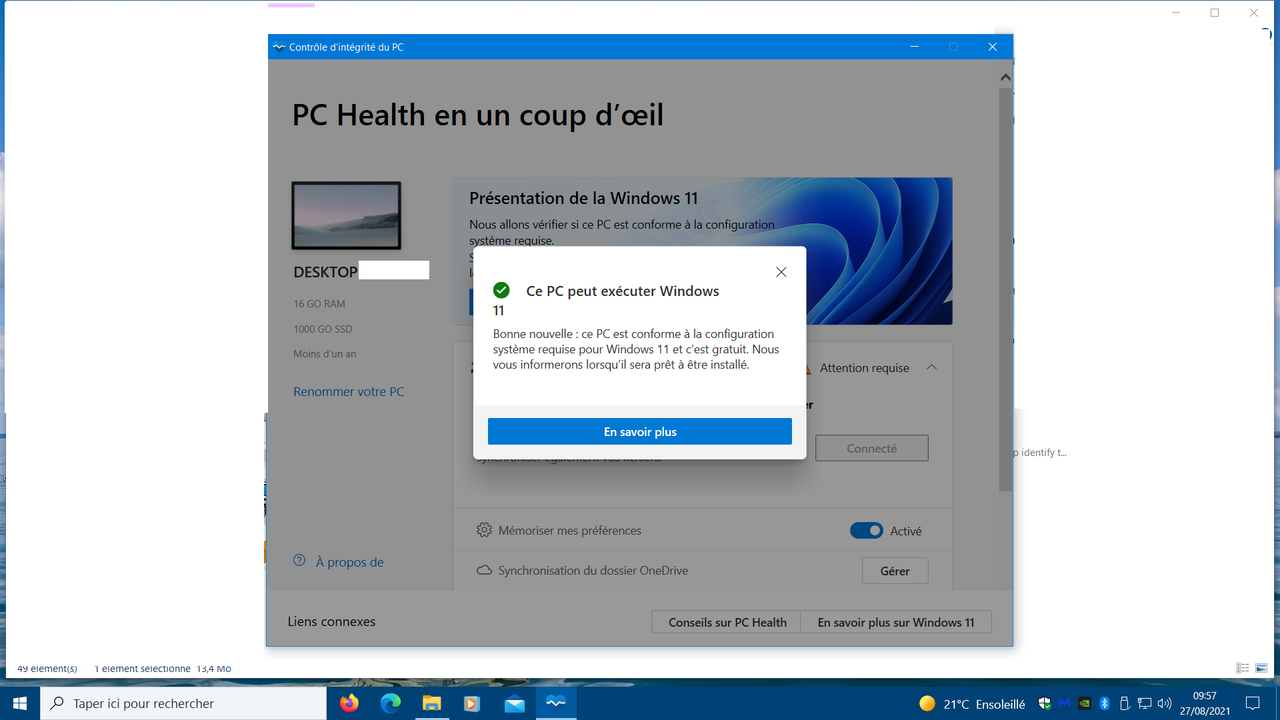Screen dimensions: 1280x720
Task: Open Conseils sur PC Health
Action: coord(725,621)
